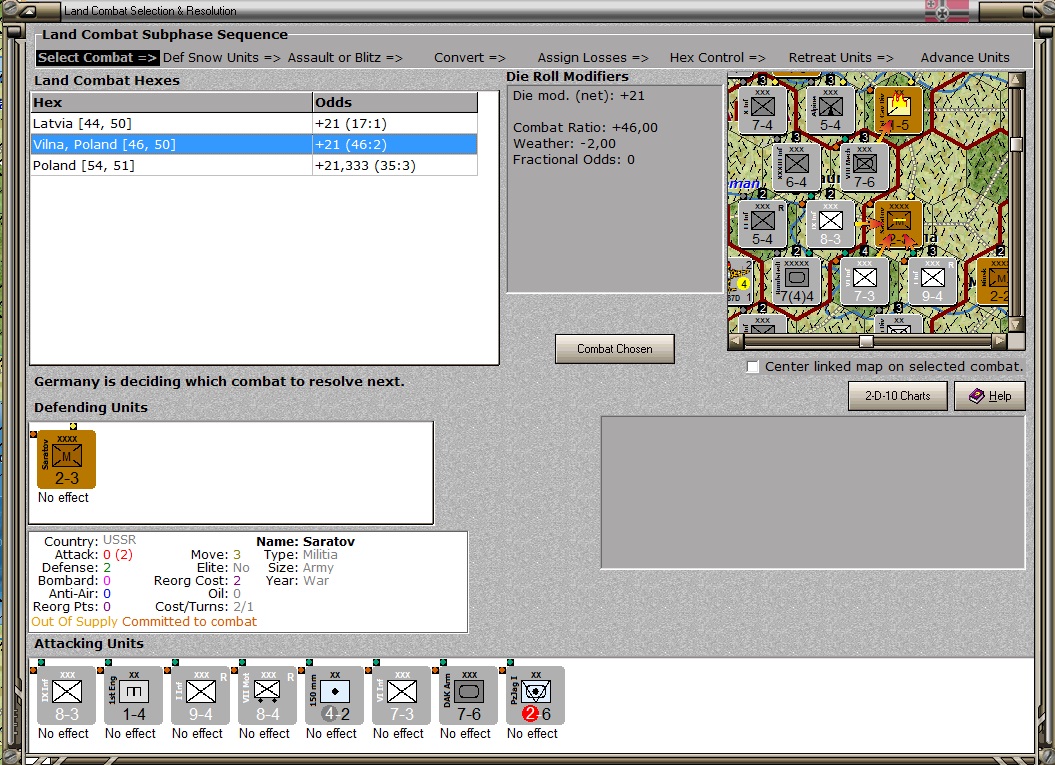Click the 5-4 Alpine unit on map
The height and width of the screenshot is (765, 1055).
830,110
